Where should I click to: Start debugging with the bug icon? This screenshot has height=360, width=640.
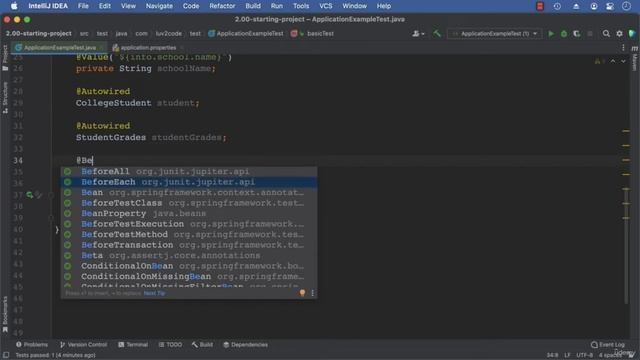click(x=564, y=34)
